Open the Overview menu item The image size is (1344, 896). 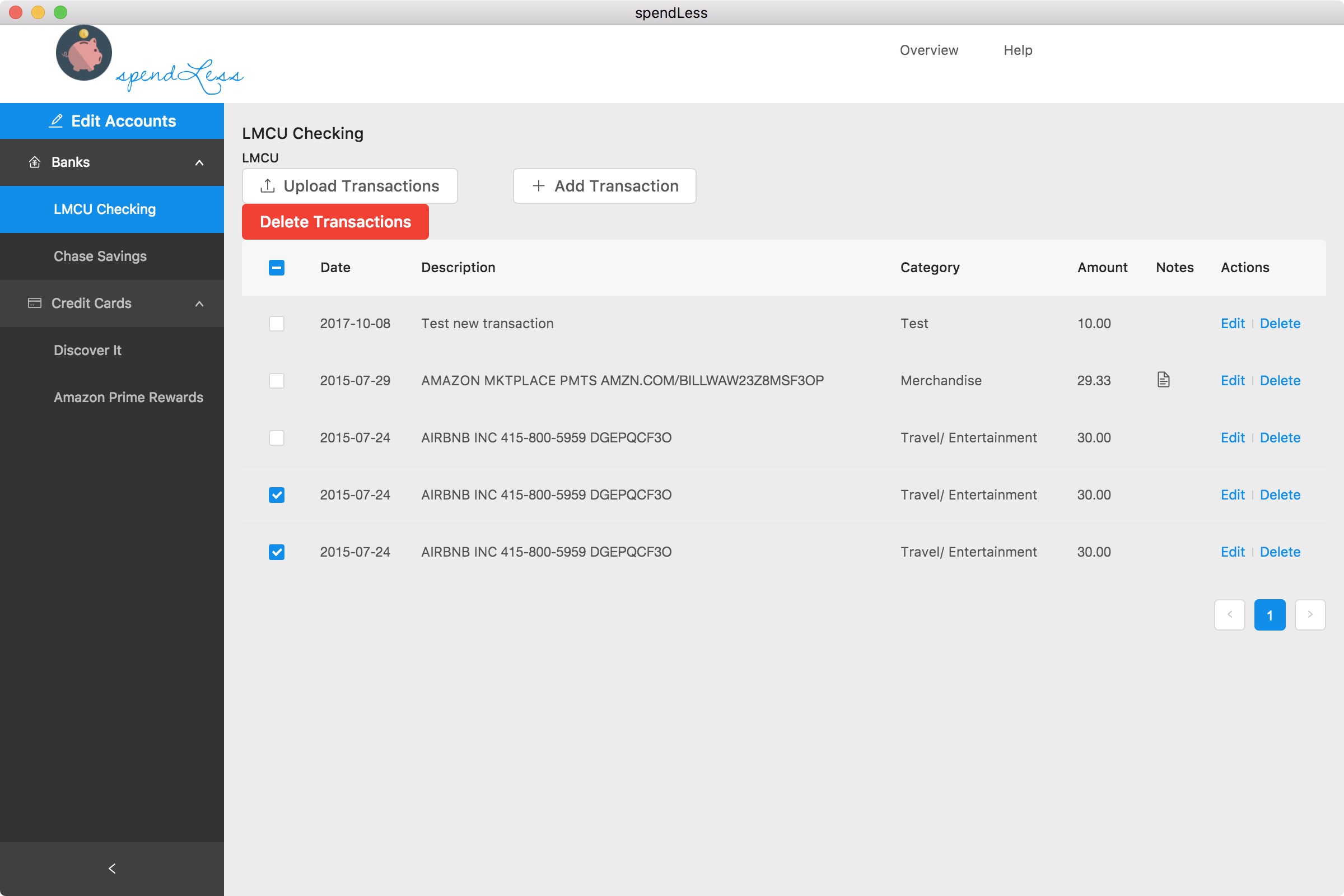tap(928, 50)
